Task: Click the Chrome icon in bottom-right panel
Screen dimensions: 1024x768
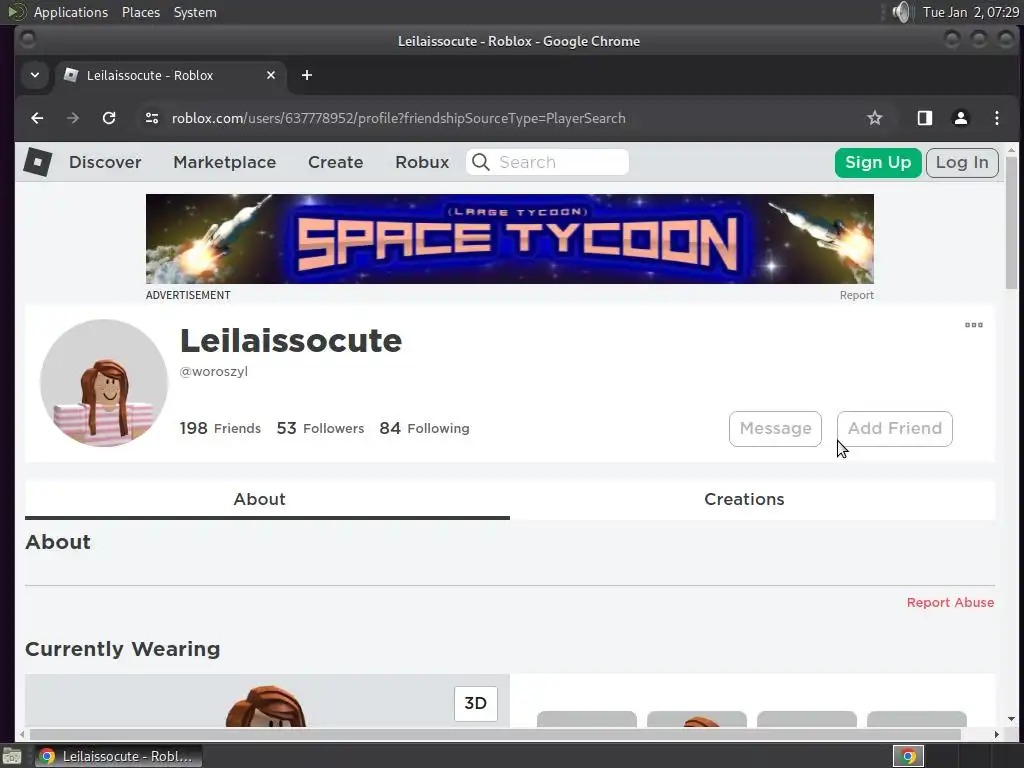Action: [x=908, y=756]
